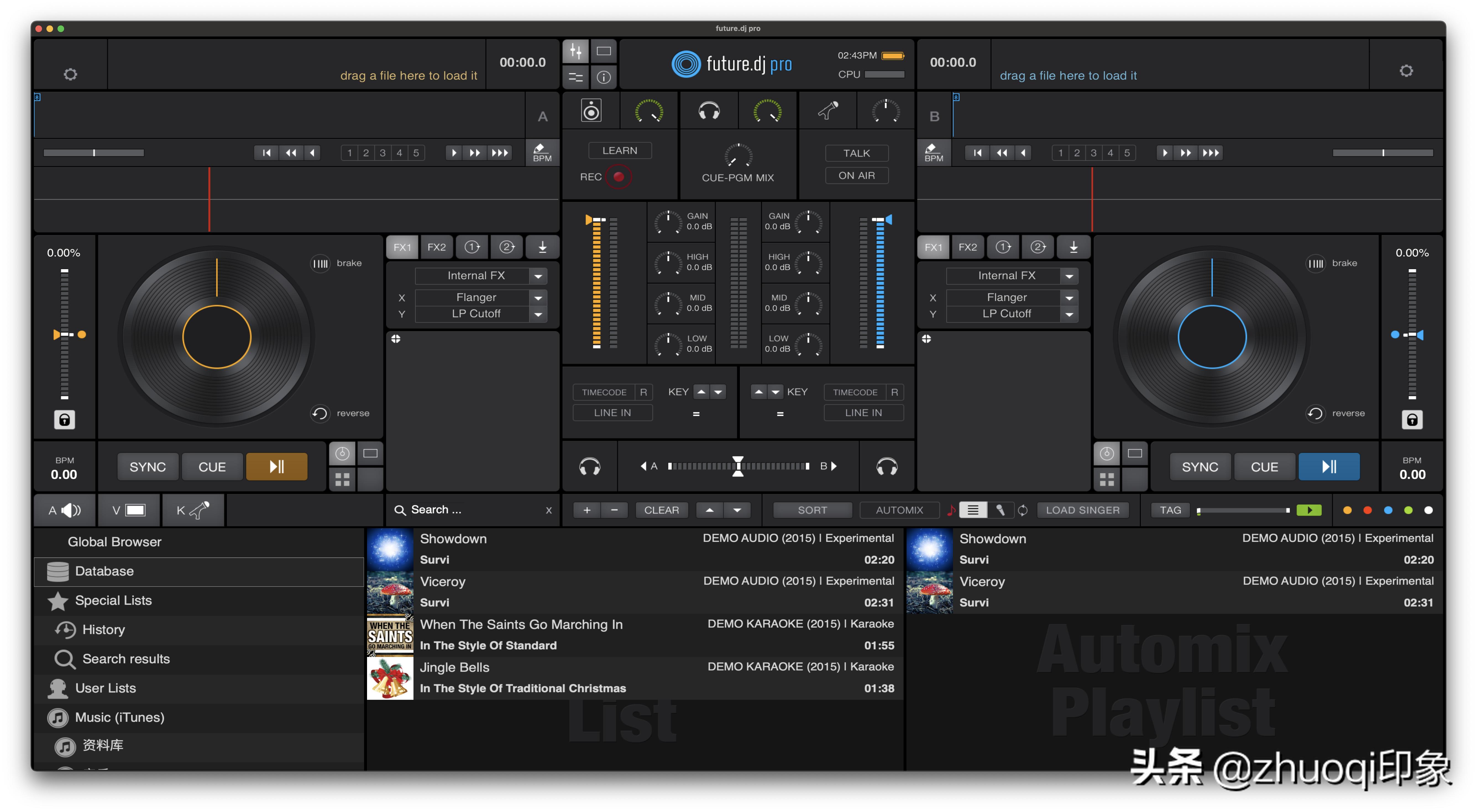Open History in the browser tree

[103, 630]
